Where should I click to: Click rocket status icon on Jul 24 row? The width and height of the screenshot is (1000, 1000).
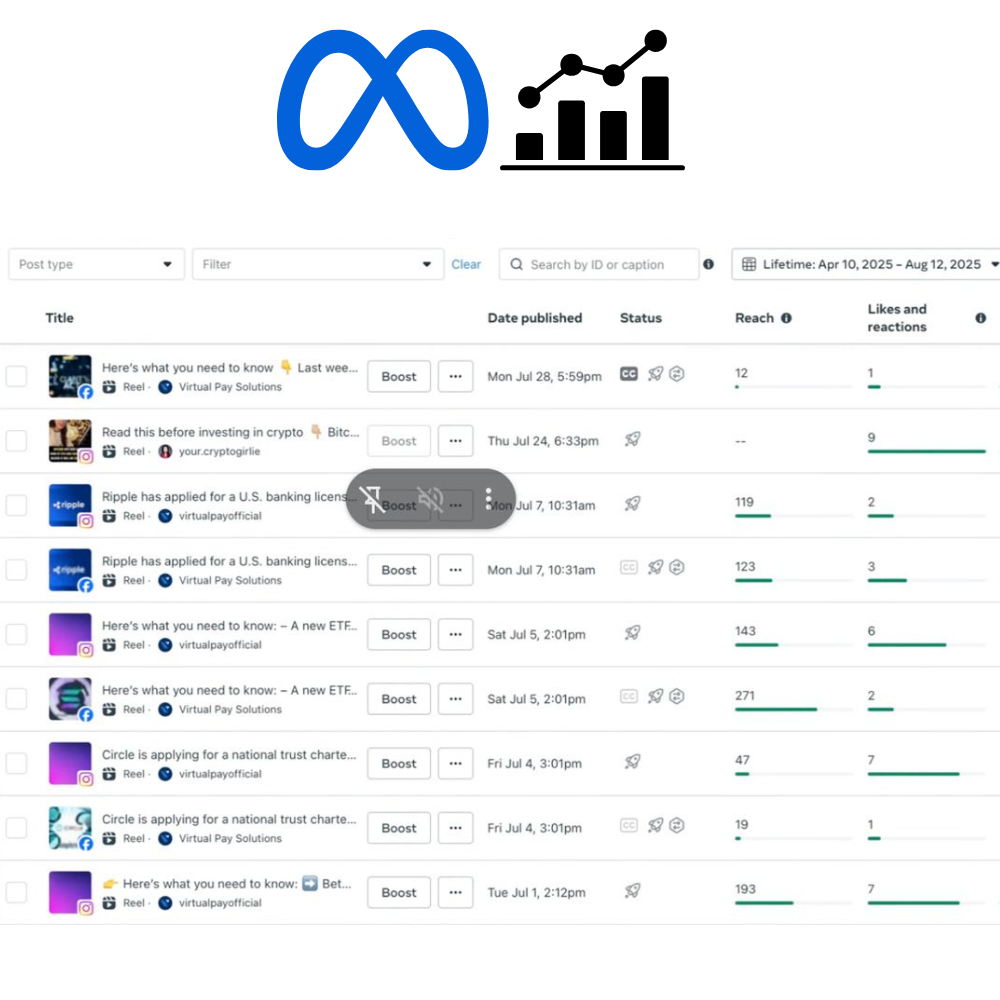point(633,438)
